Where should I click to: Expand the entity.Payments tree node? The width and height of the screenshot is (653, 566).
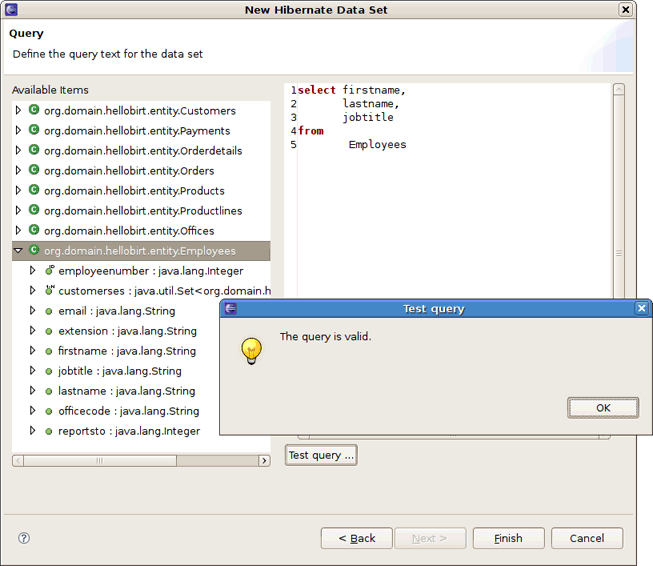pos(18,130)
